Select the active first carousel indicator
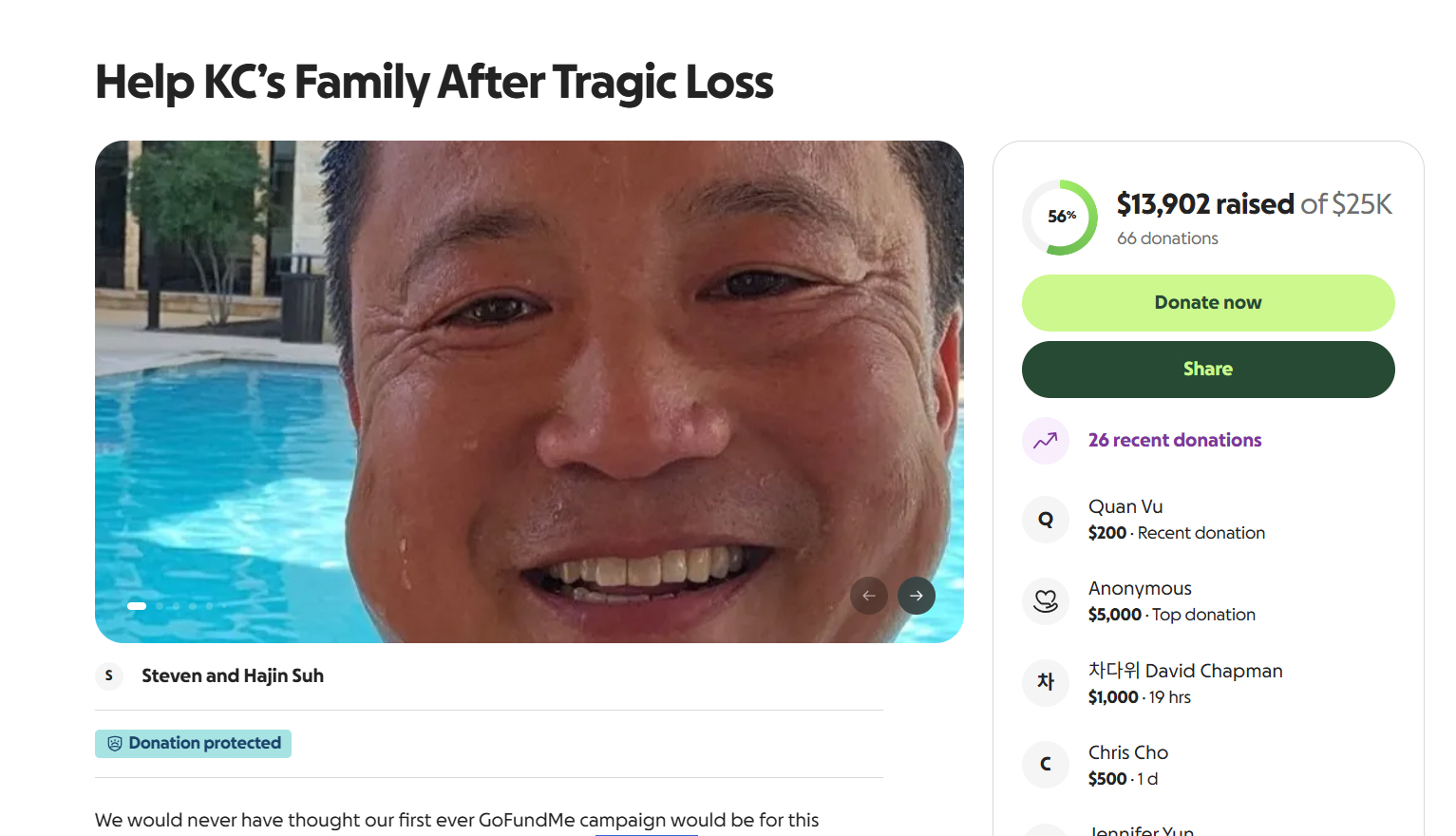 pyautogui.click(x=137, y=606)
